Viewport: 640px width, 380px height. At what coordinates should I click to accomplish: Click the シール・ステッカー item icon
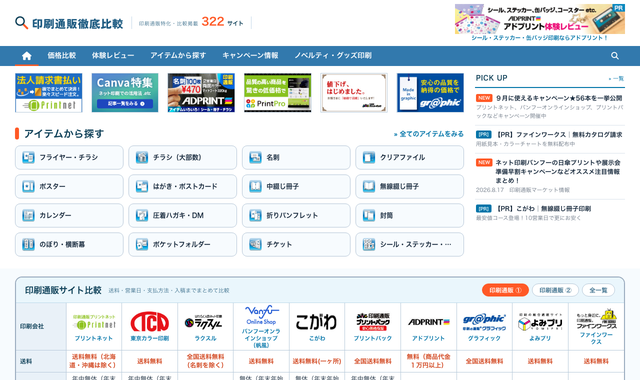click(369, 244)
